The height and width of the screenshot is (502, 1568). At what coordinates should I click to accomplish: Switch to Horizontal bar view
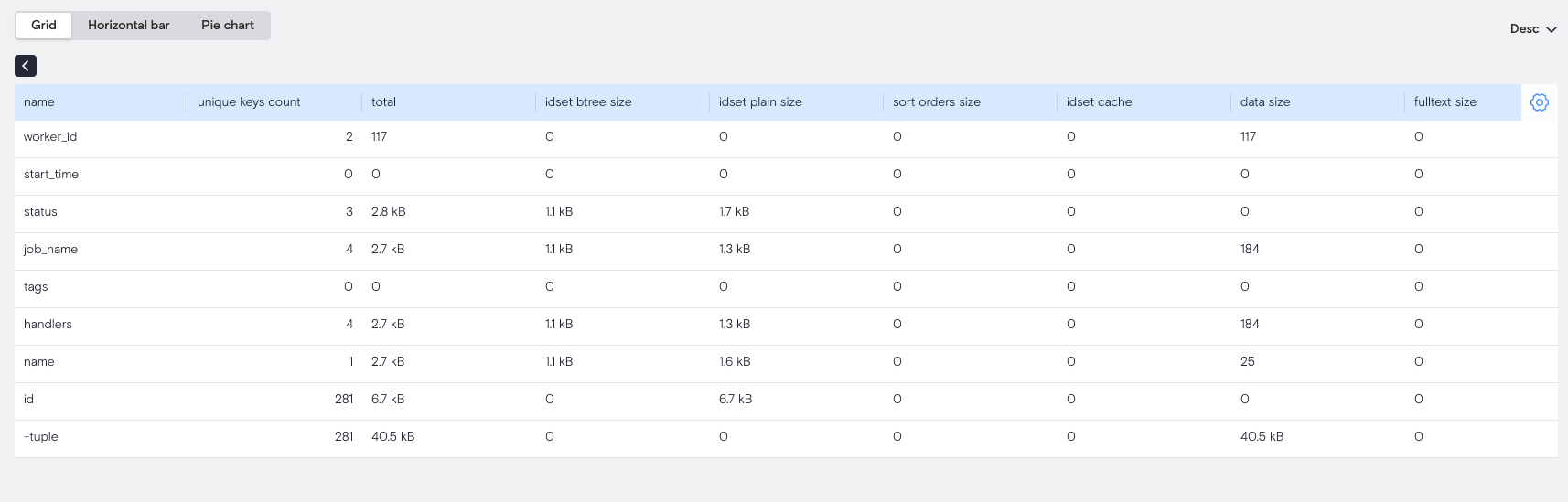129,26
